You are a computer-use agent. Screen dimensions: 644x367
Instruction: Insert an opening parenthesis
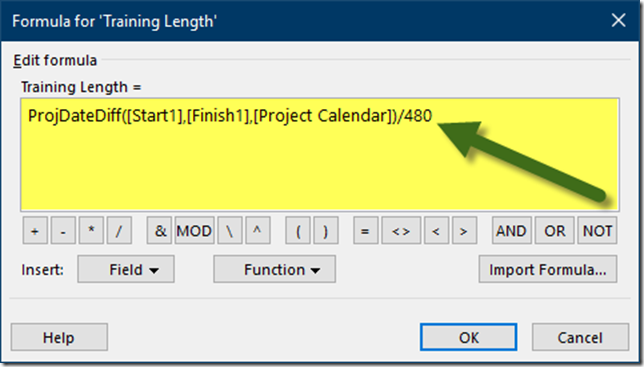click(x=298, y=231)
